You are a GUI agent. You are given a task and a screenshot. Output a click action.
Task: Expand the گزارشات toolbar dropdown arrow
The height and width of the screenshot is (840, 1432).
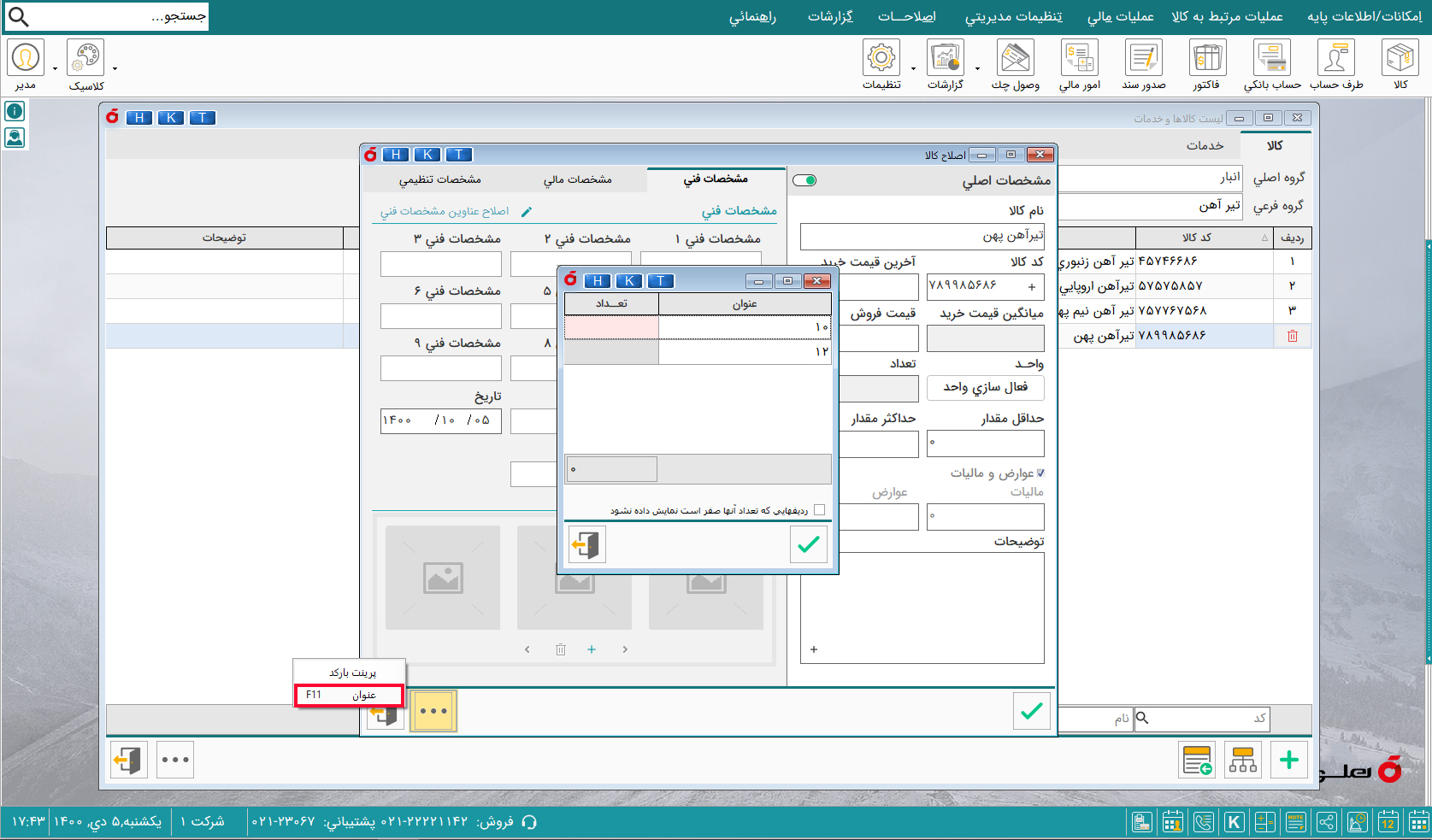pos(977,68)
